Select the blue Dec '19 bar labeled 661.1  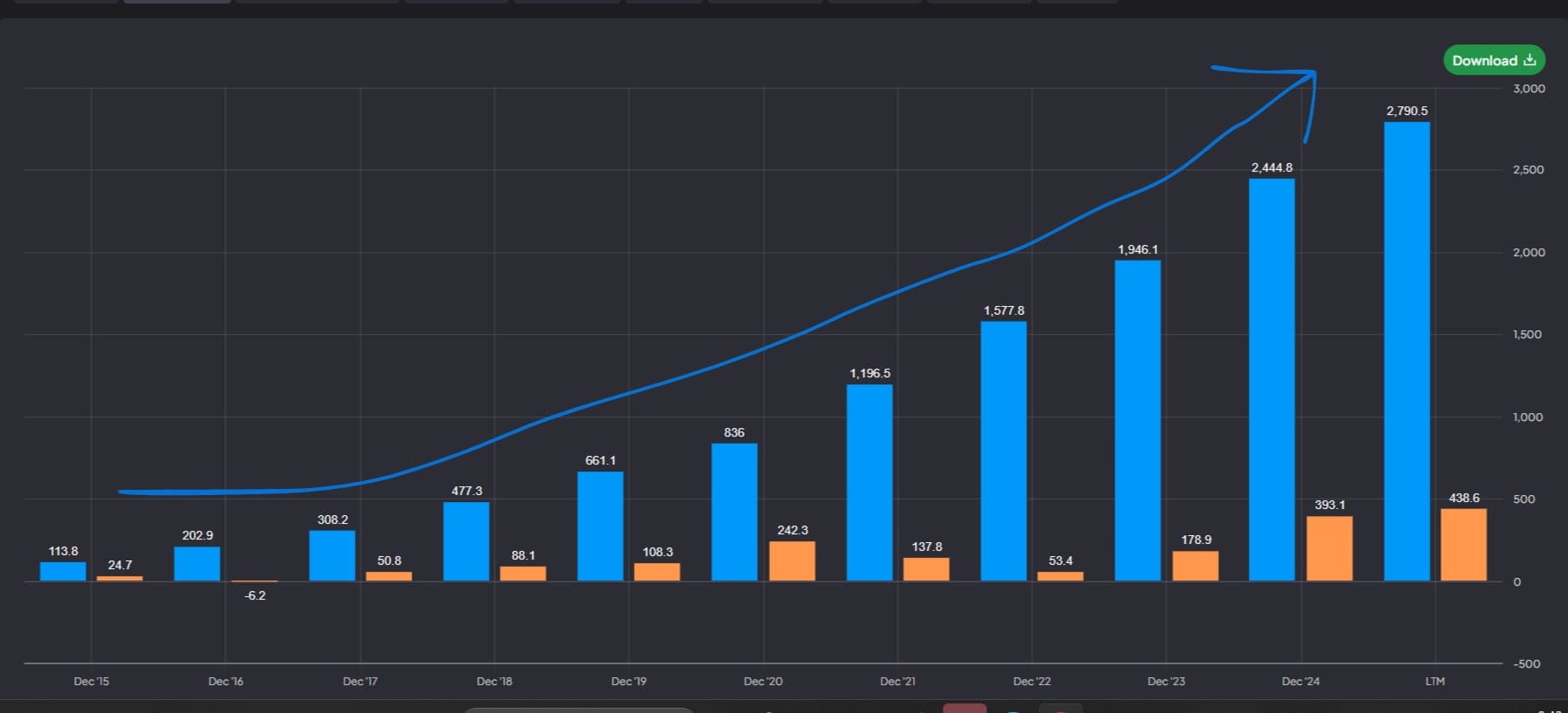[x=600, y=526]
